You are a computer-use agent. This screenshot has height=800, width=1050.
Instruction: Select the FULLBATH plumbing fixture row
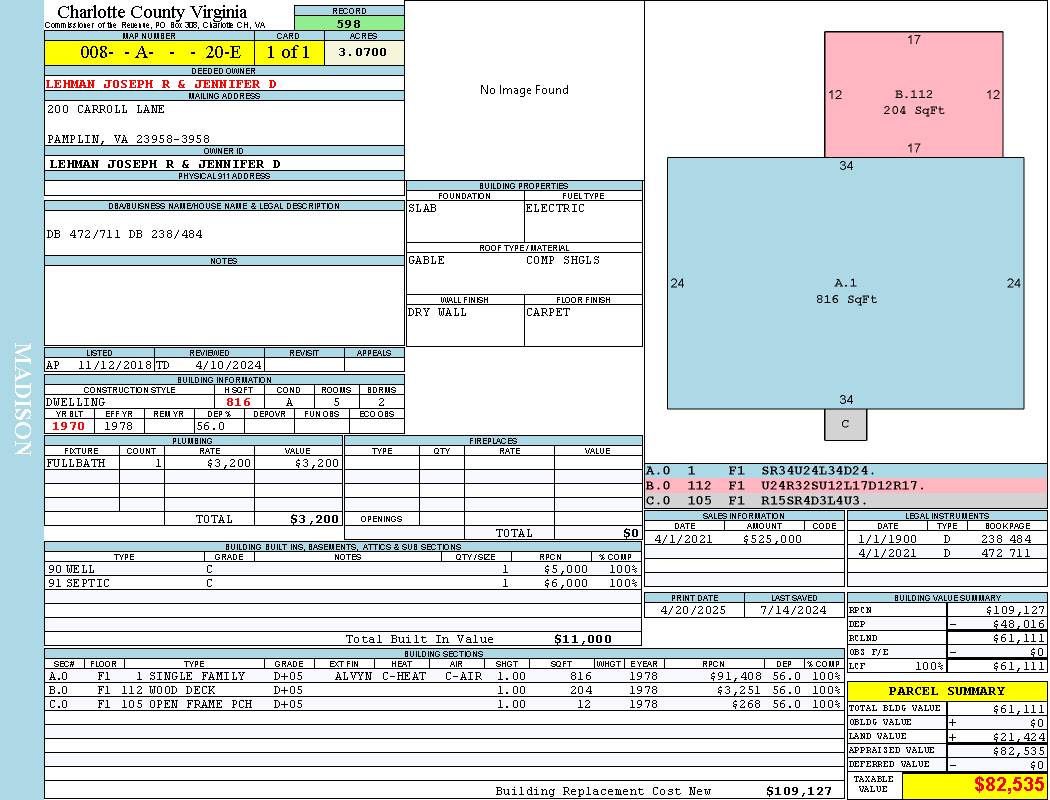(x=193, y=463)
